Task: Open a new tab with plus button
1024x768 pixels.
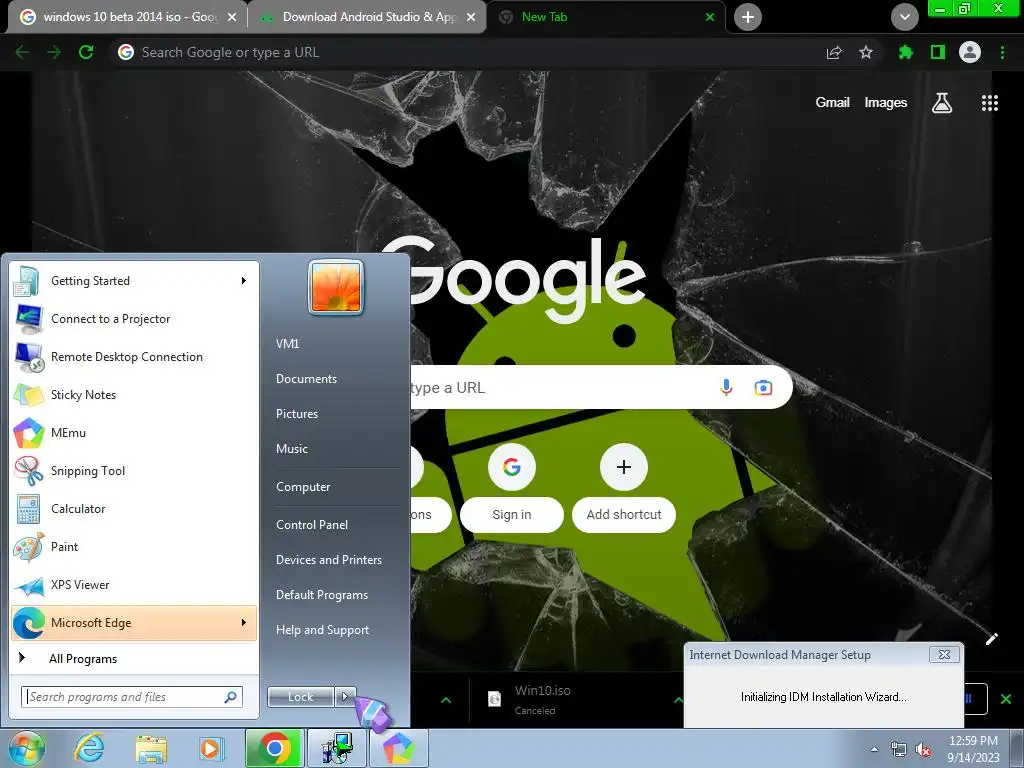Action: 748,17
